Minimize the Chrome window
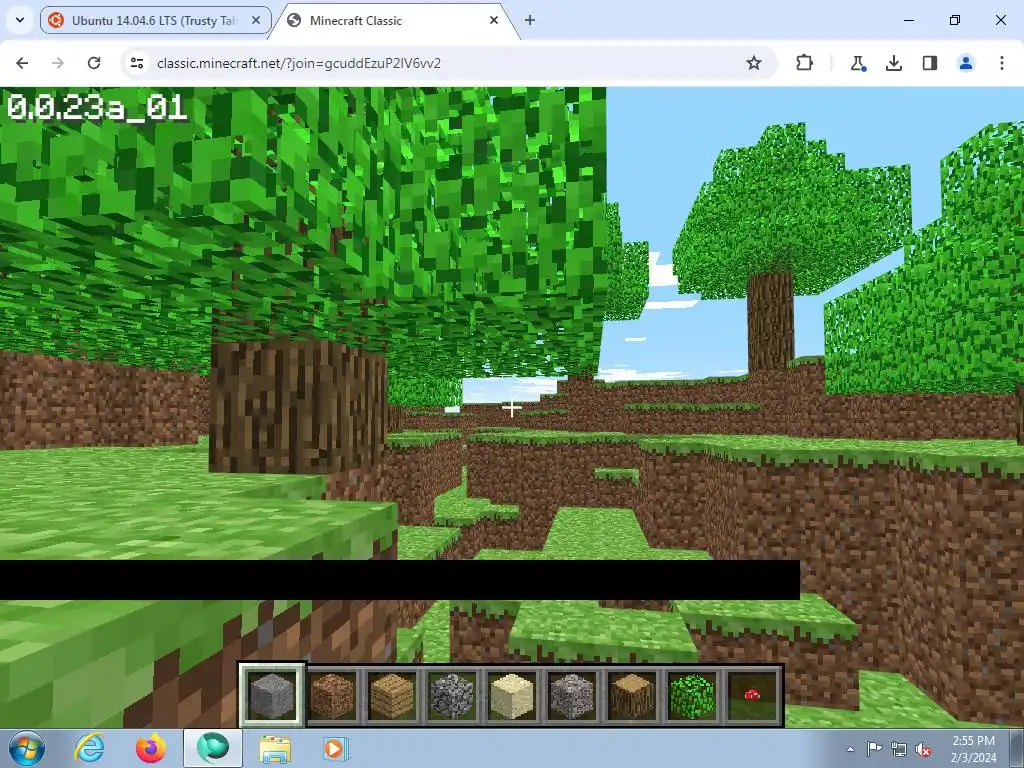 pos(908,20)
